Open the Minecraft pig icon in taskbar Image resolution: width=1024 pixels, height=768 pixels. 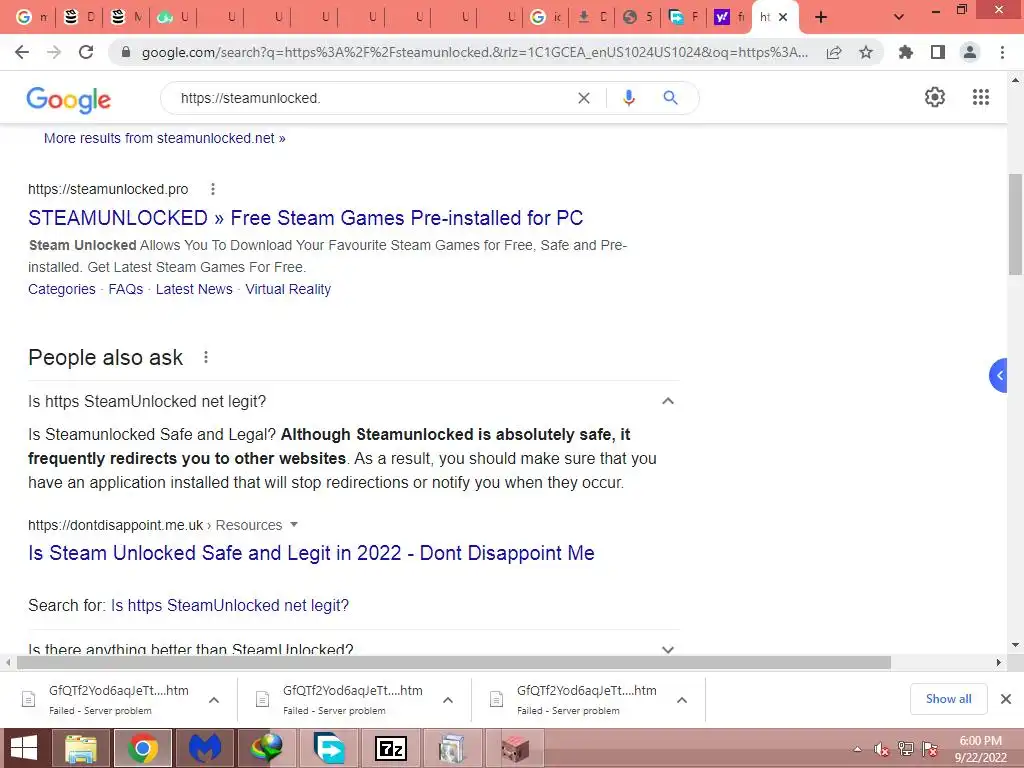click(515, 748)
